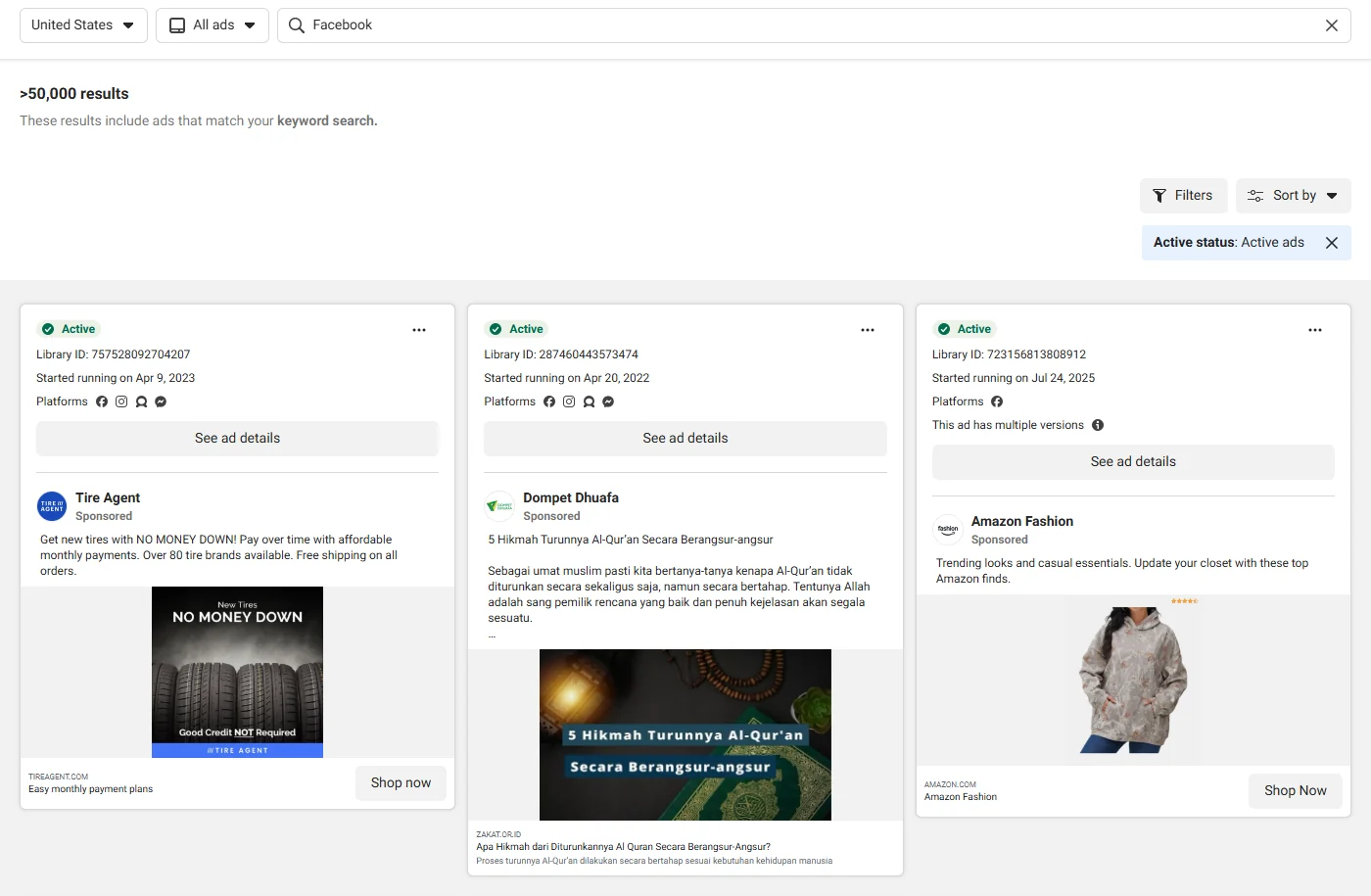Expand the Sort by dropdown
The image size is (1371, 896).
(x=1294, y=196)
